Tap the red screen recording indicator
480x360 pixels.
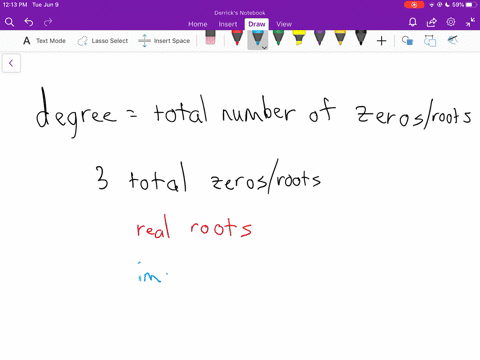[x=414, y=5]
